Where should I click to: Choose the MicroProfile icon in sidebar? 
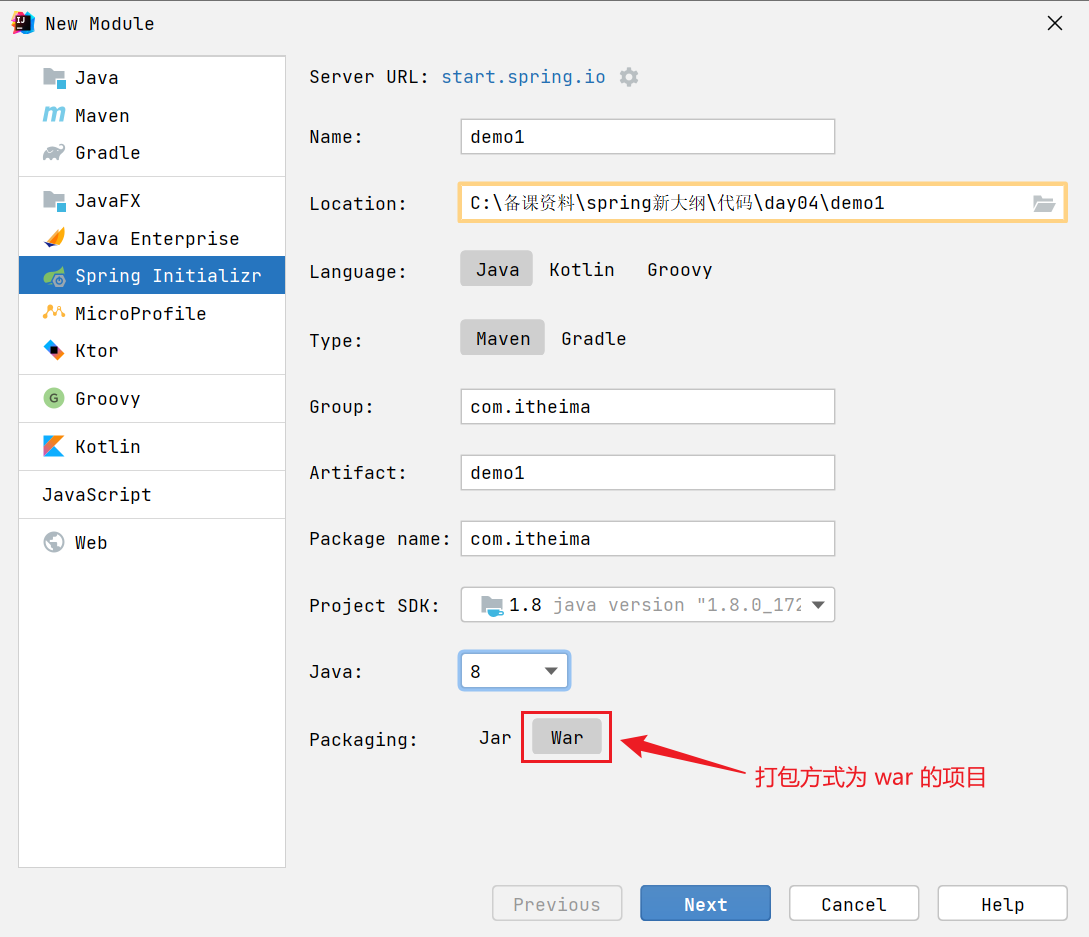coord(54,313)
